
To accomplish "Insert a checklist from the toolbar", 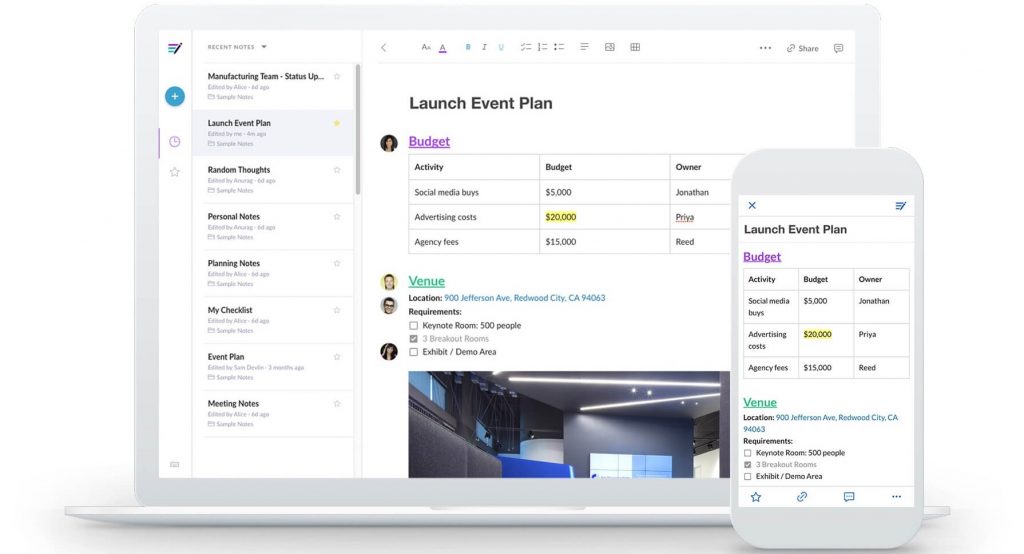I will (526, 47).
